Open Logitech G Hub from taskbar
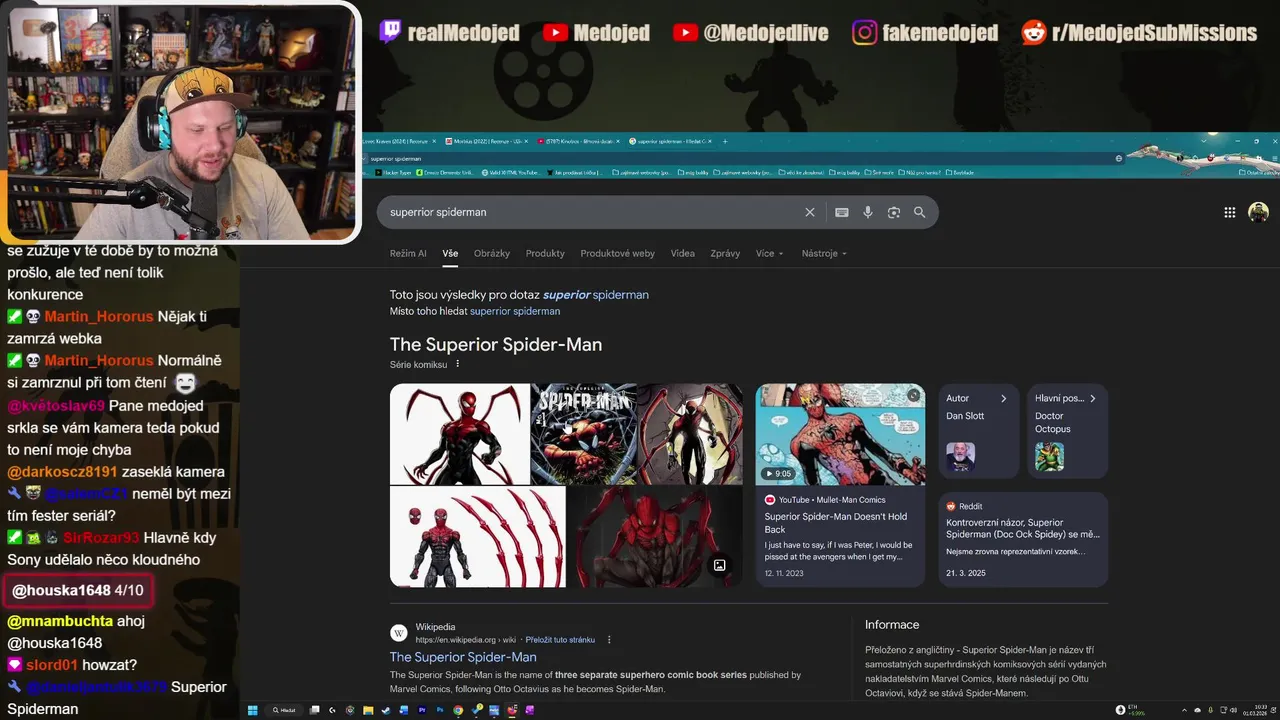The height and width of the screenshot is (720, 1280). (332, 710)
